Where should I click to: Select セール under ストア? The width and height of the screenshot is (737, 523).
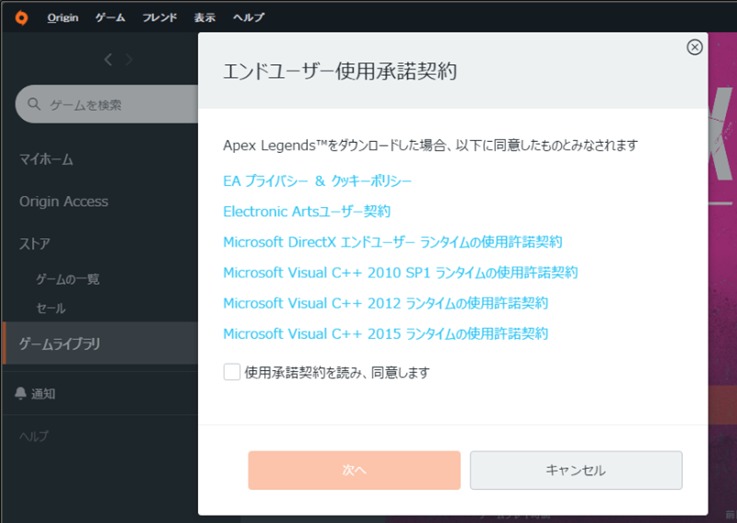coord(51,308)
